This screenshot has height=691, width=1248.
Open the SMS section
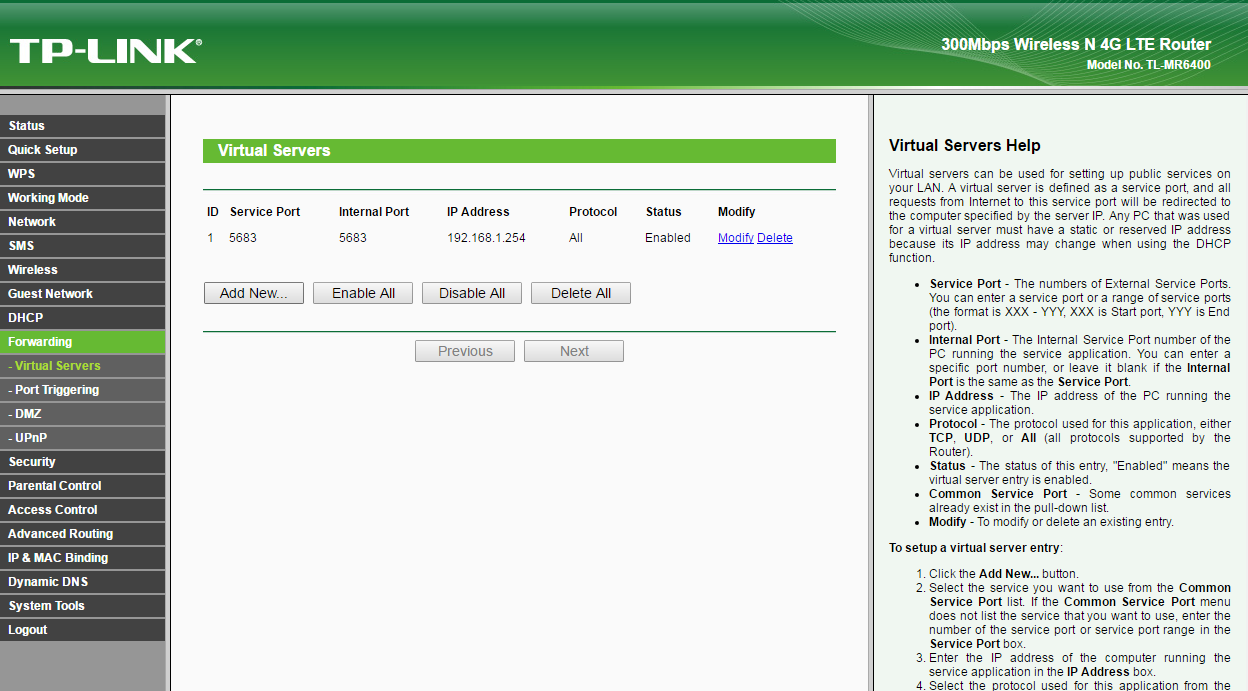pos(83,246)
